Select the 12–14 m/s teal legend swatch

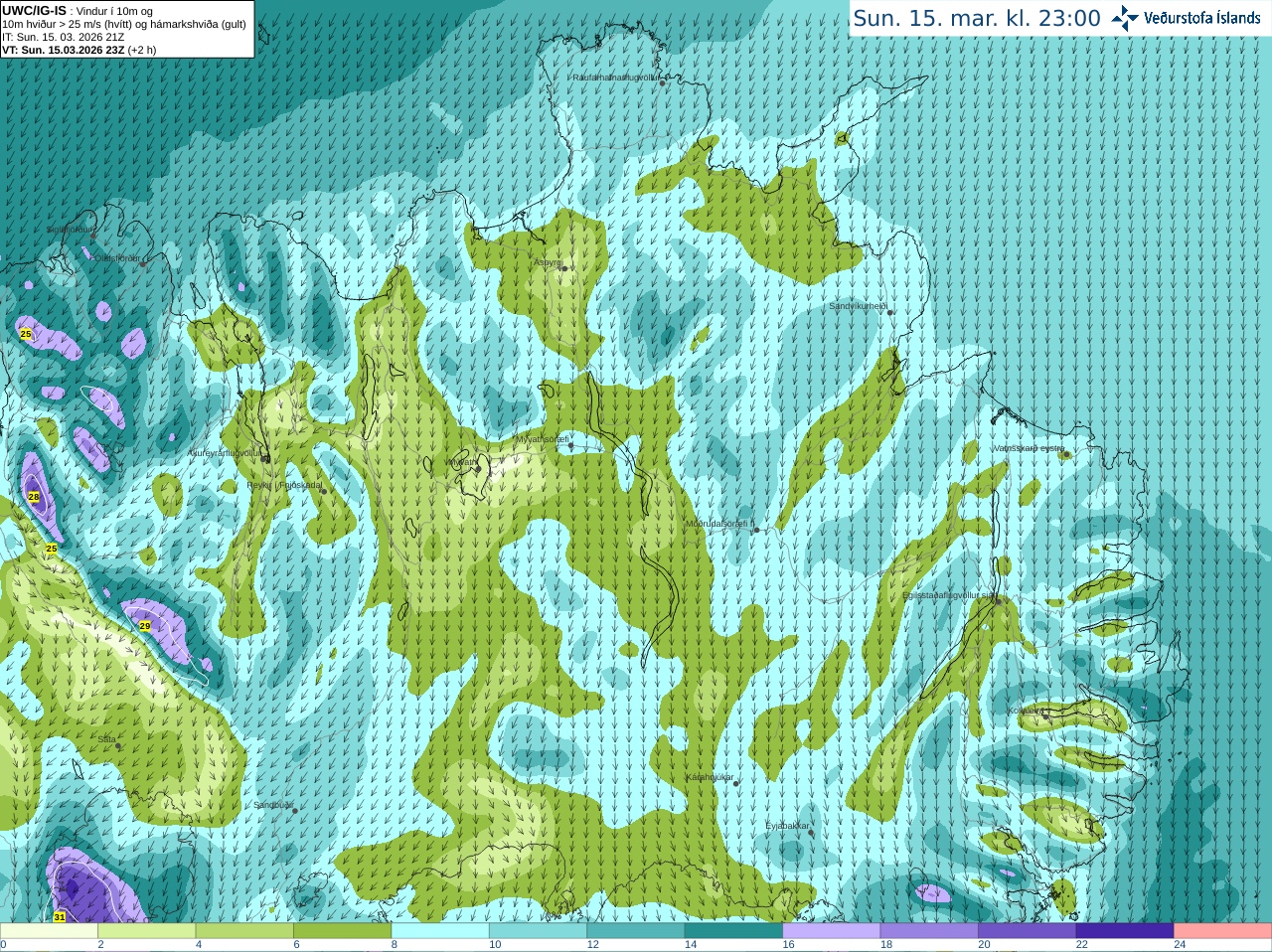coord(636,931)
